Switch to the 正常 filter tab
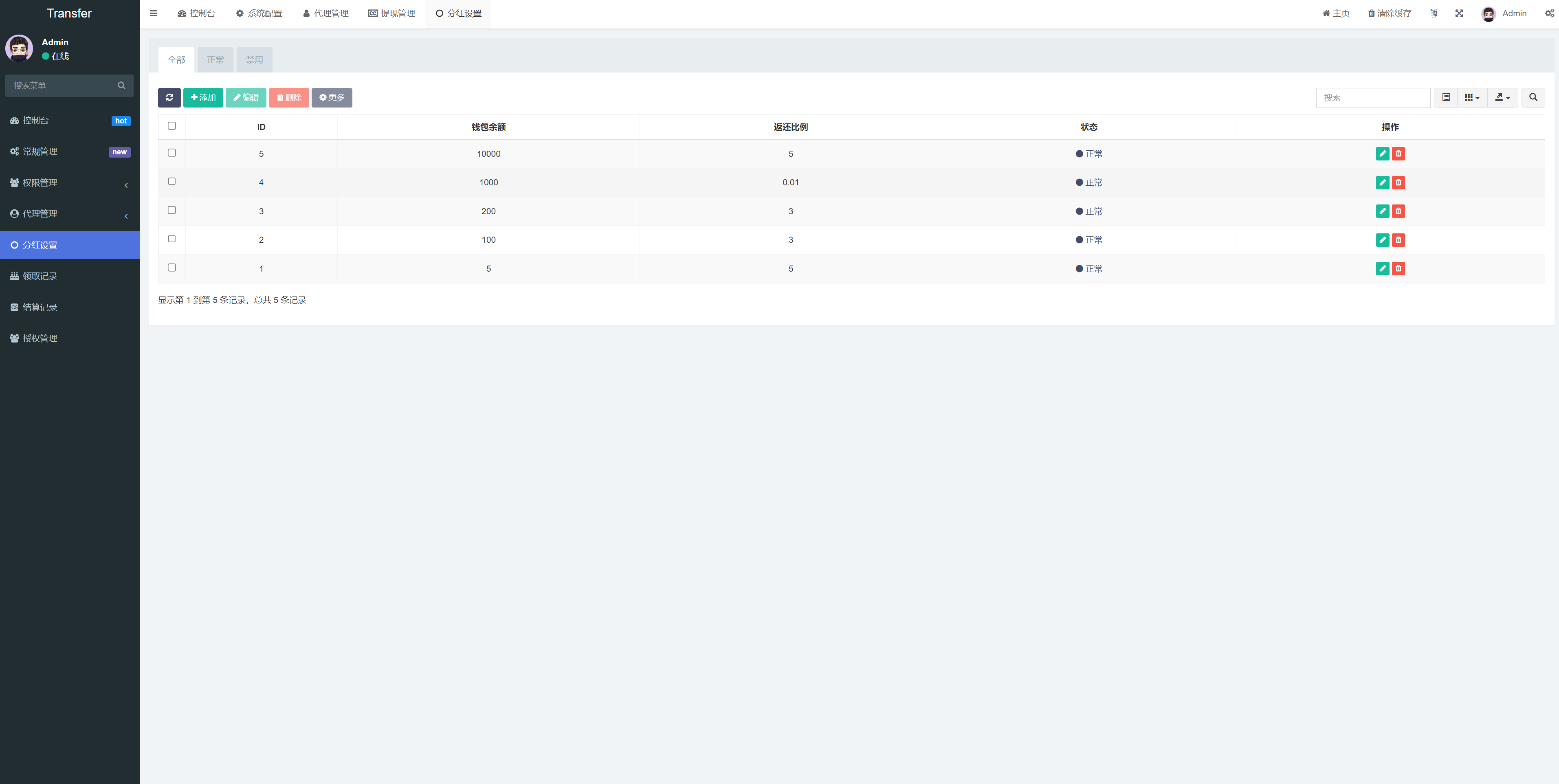This screenshot has height=784, width=1559. coord(215,60)
